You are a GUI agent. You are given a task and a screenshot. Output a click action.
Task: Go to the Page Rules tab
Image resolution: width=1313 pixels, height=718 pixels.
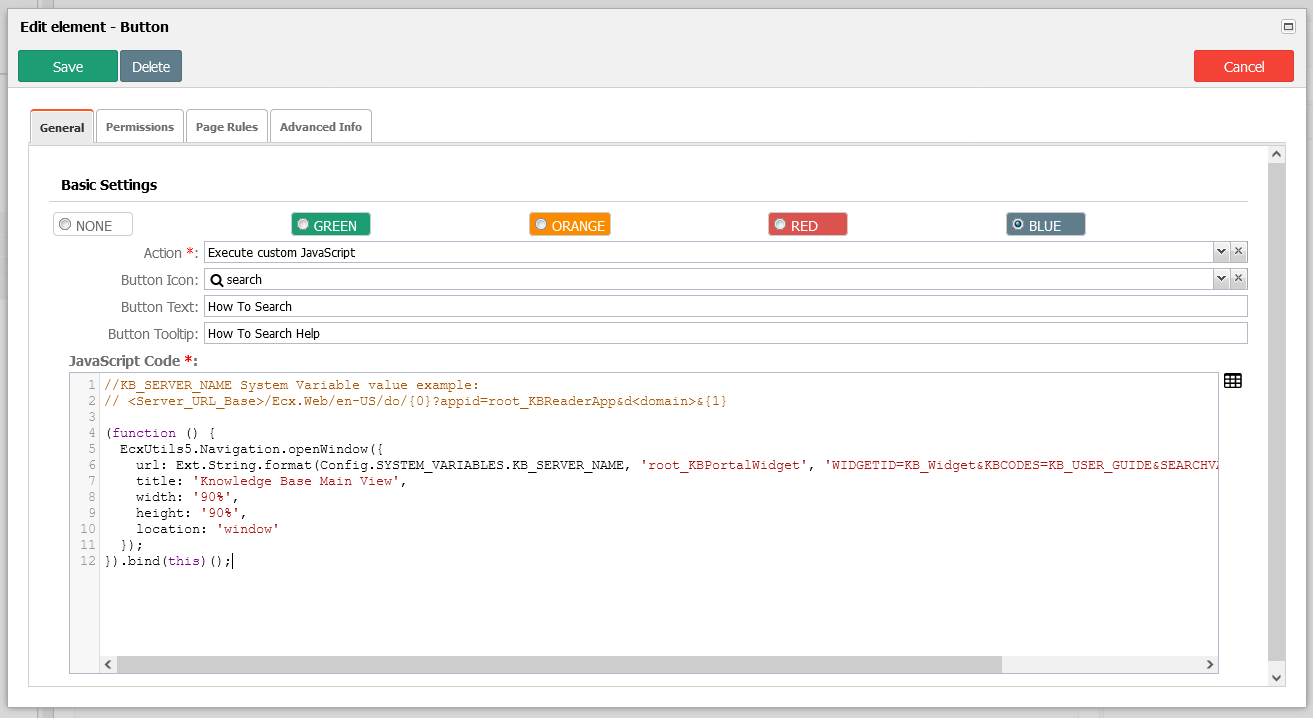[227, 127]
